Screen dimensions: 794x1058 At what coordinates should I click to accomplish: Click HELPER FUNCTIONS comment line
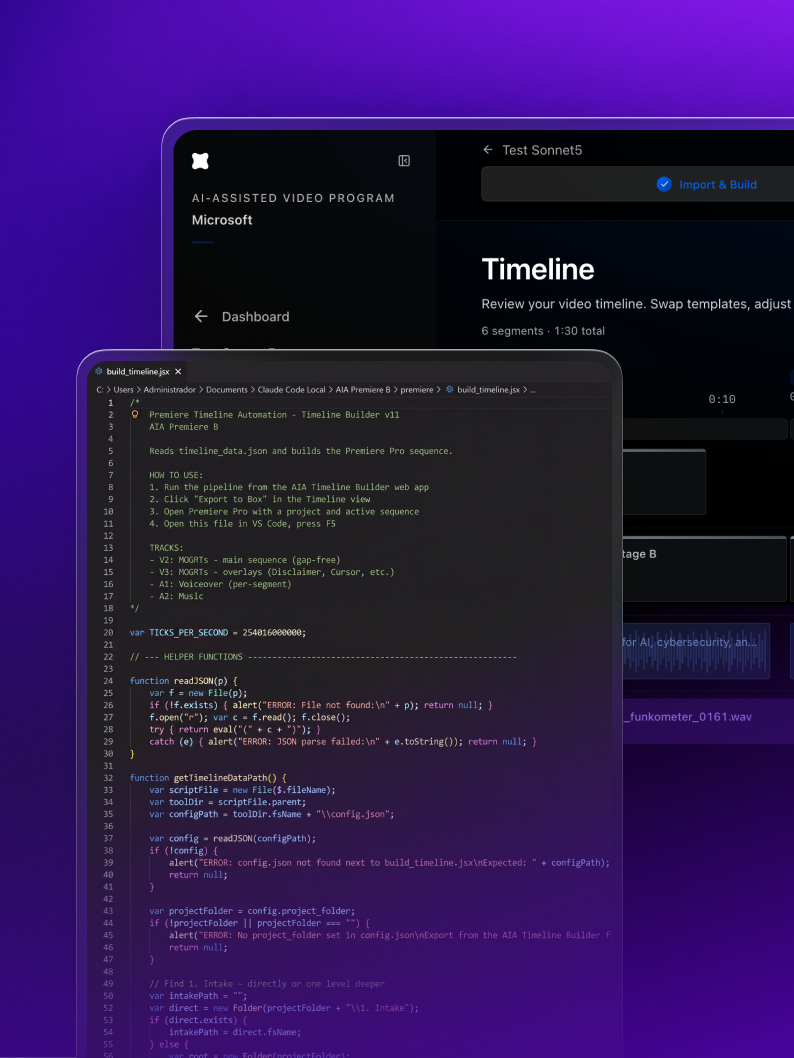[x=323, y=657]
